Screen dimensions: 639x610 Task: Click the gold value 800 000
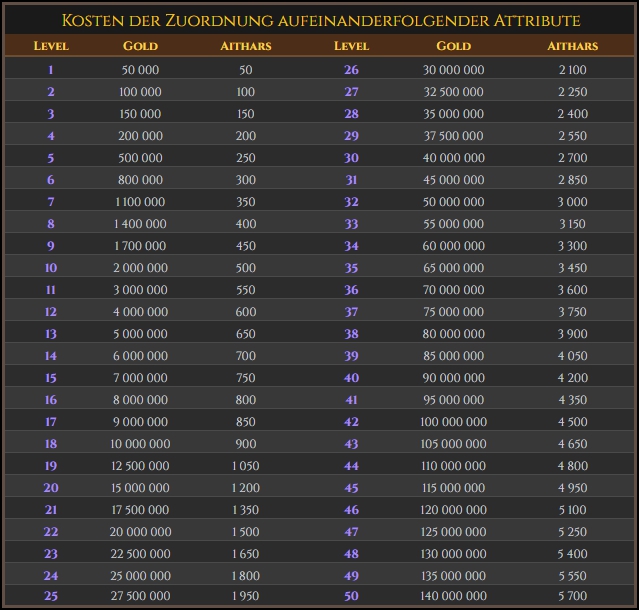(140, 180)
